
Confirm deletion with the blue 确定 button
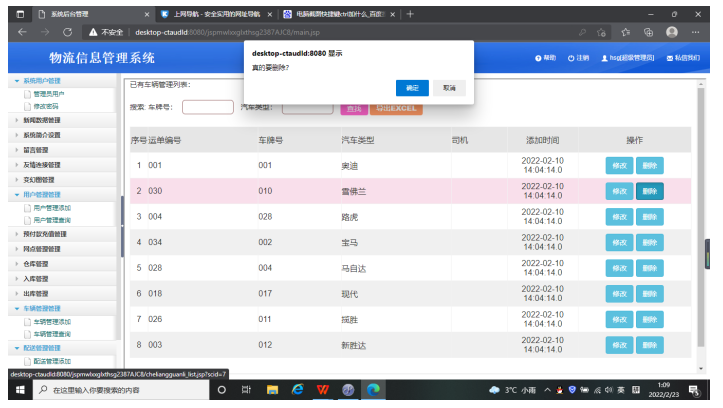click(412, 88)
